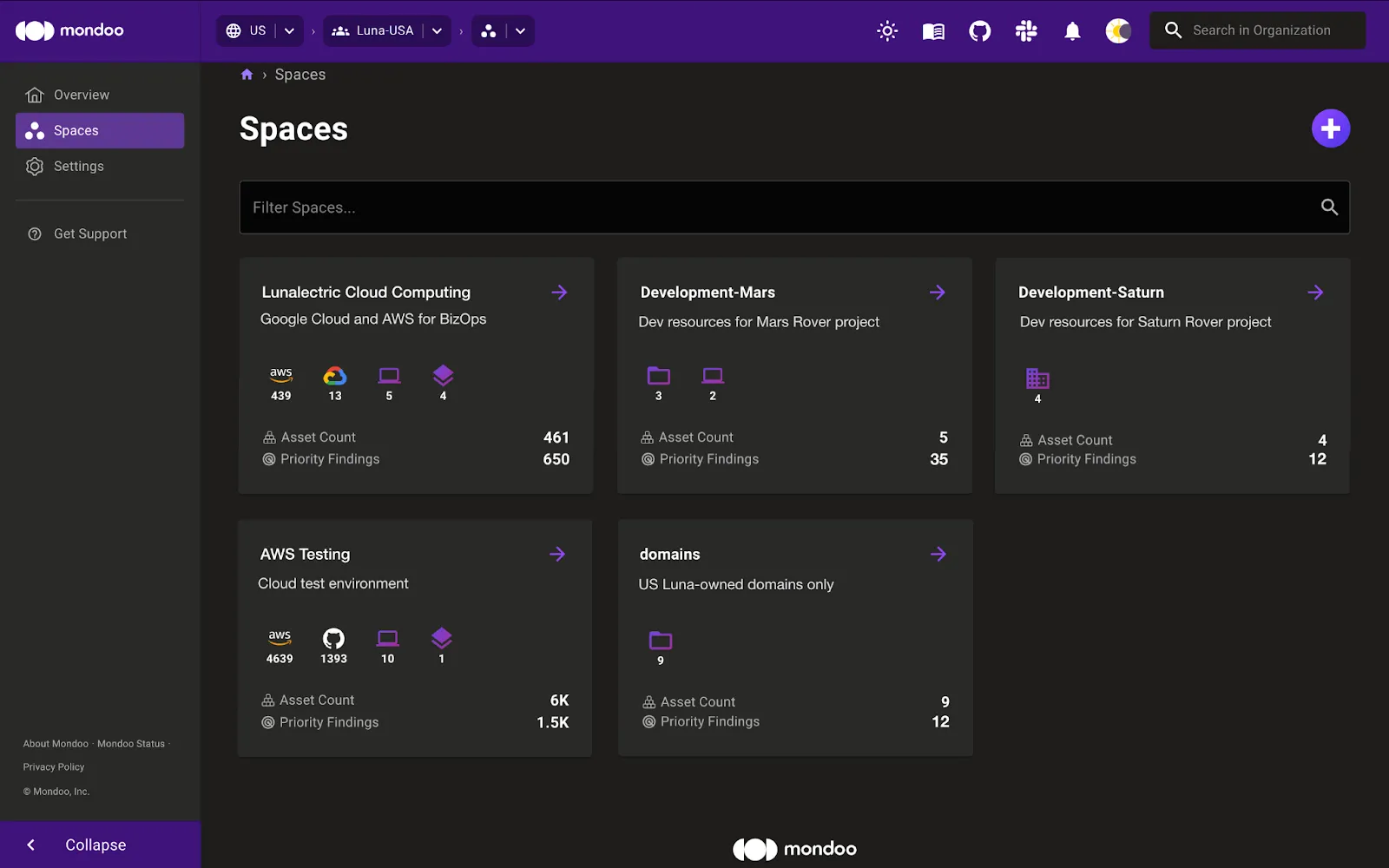1389x868 pixels.
Task: Click the Lunalectric Cloud Computing title
Action: [366, 293]
